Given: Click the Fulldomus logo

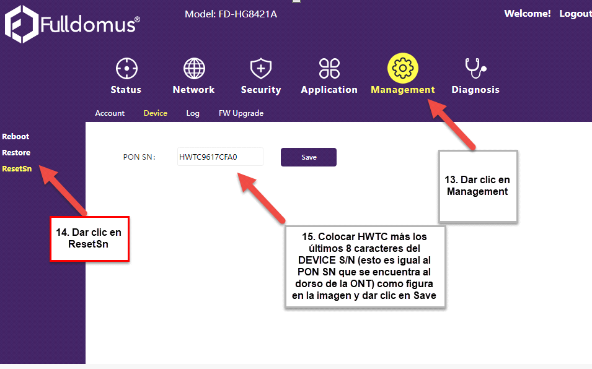Looking at the screenshot, I should (x=72, y=24).
